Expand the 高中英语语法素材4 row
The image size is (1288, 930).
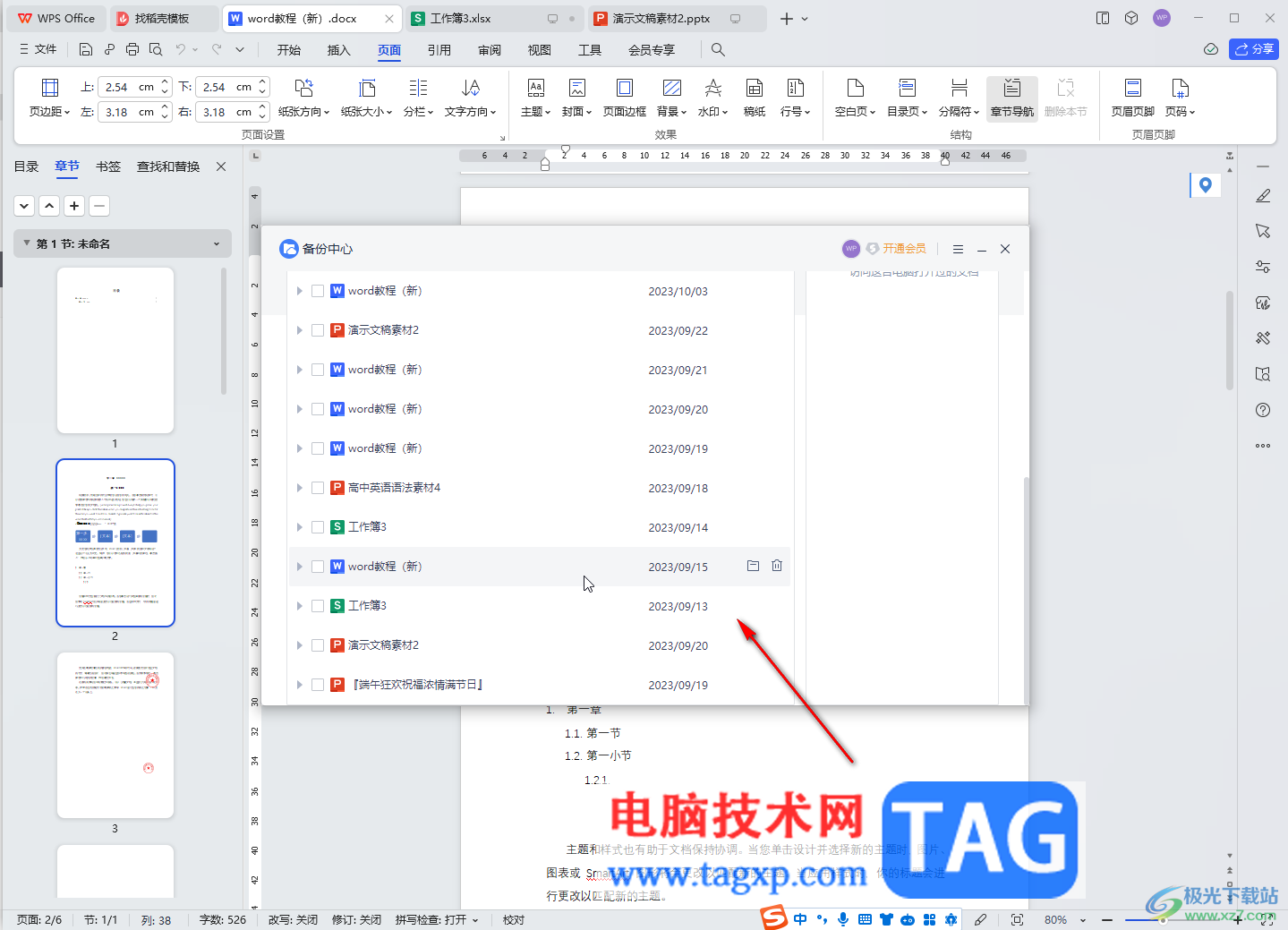[299, 488]
